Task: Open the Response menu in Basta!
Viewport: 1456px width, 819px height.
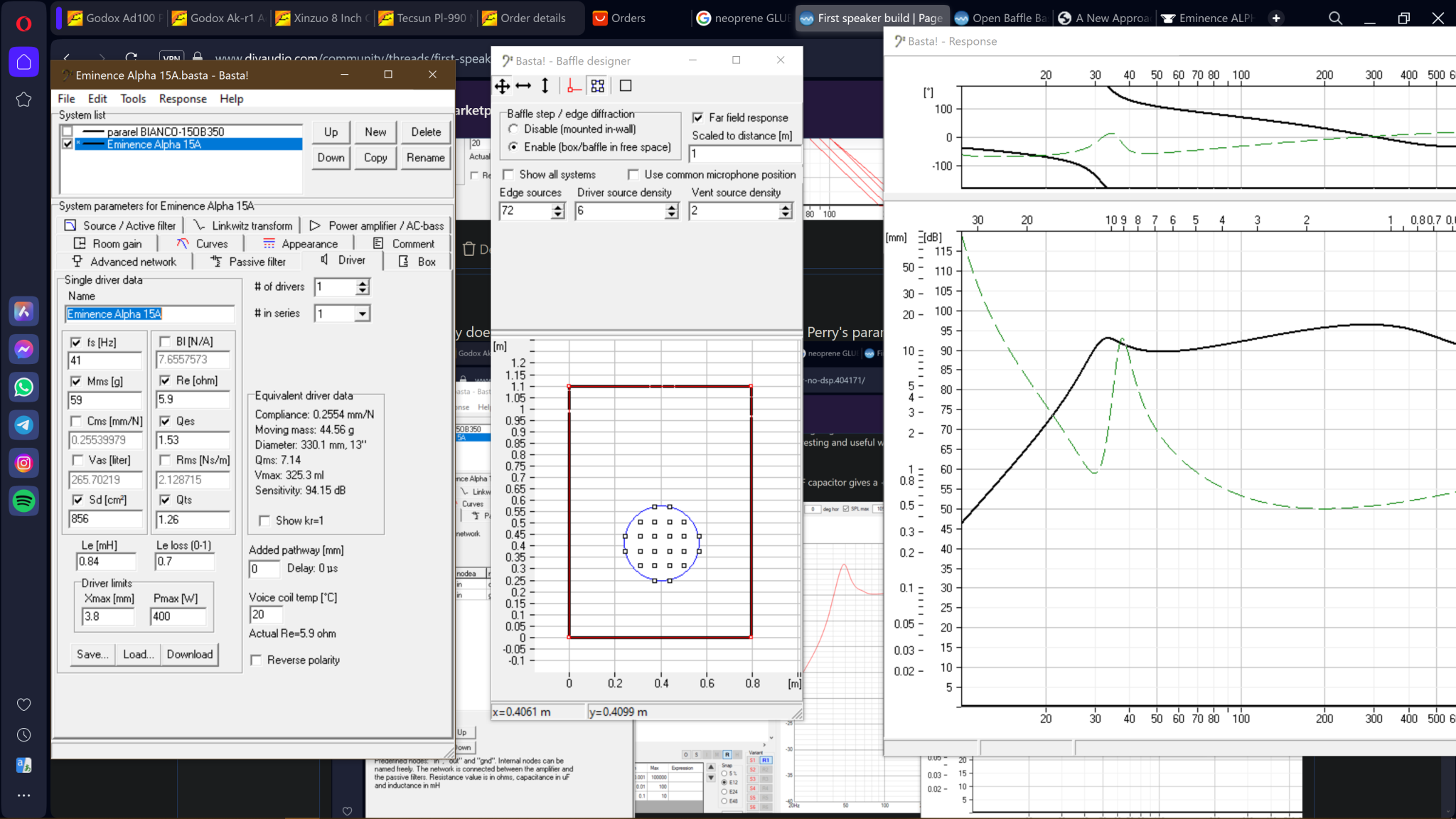Action: (x=183, y=99)
